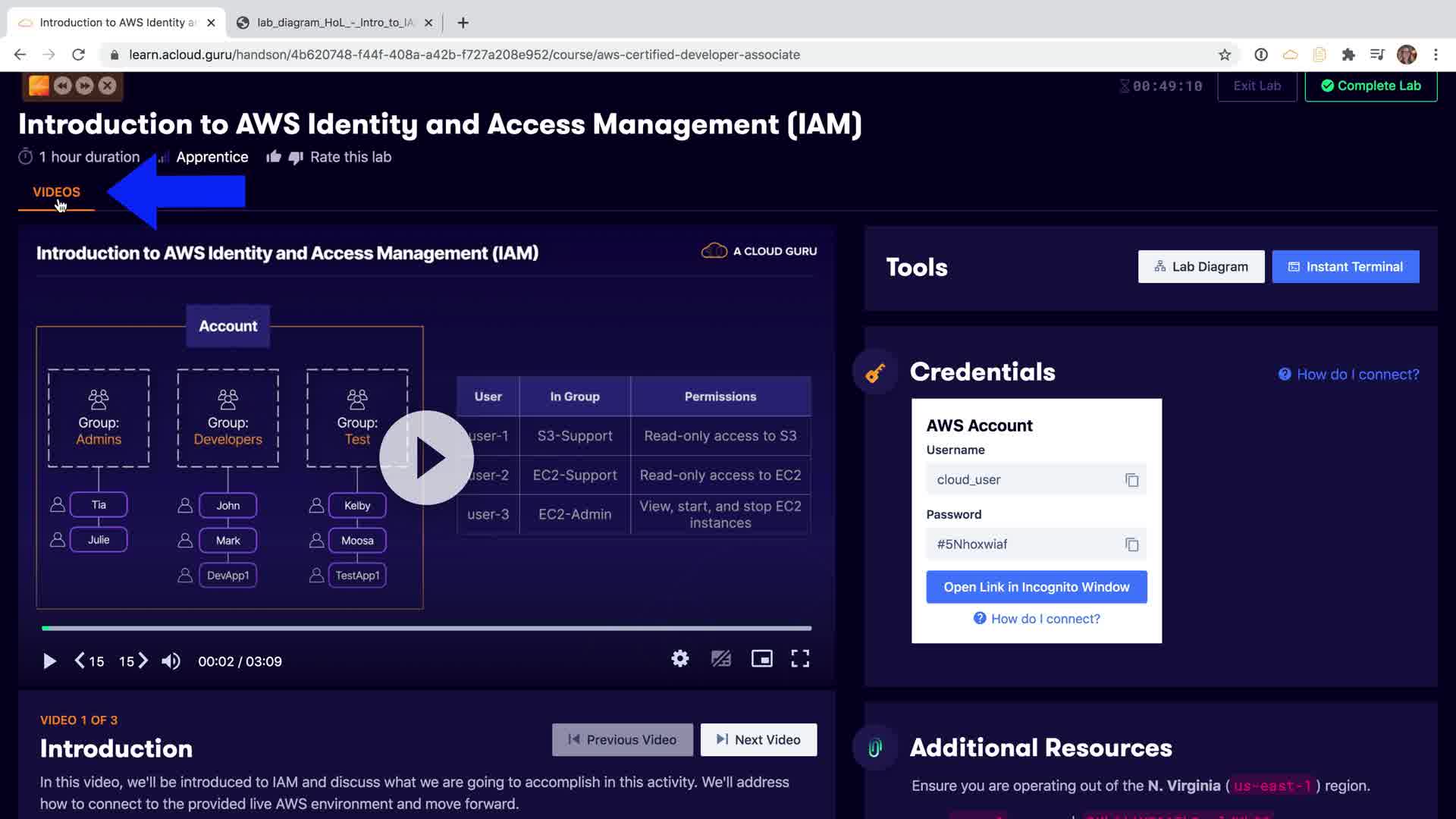This screenshot has width=1456, height=819.
Task: Open the Lab Diagram
Action: 1200,267
